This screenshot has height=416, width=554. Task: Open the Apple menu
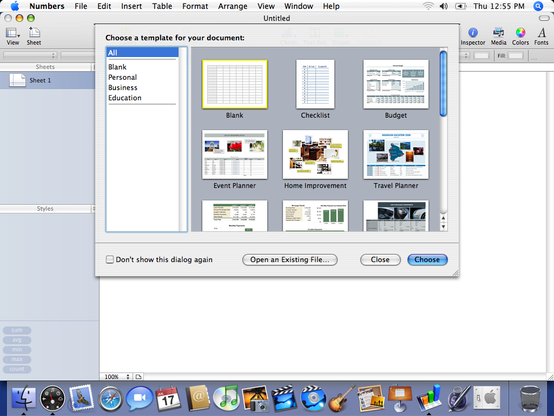point(15,6)
